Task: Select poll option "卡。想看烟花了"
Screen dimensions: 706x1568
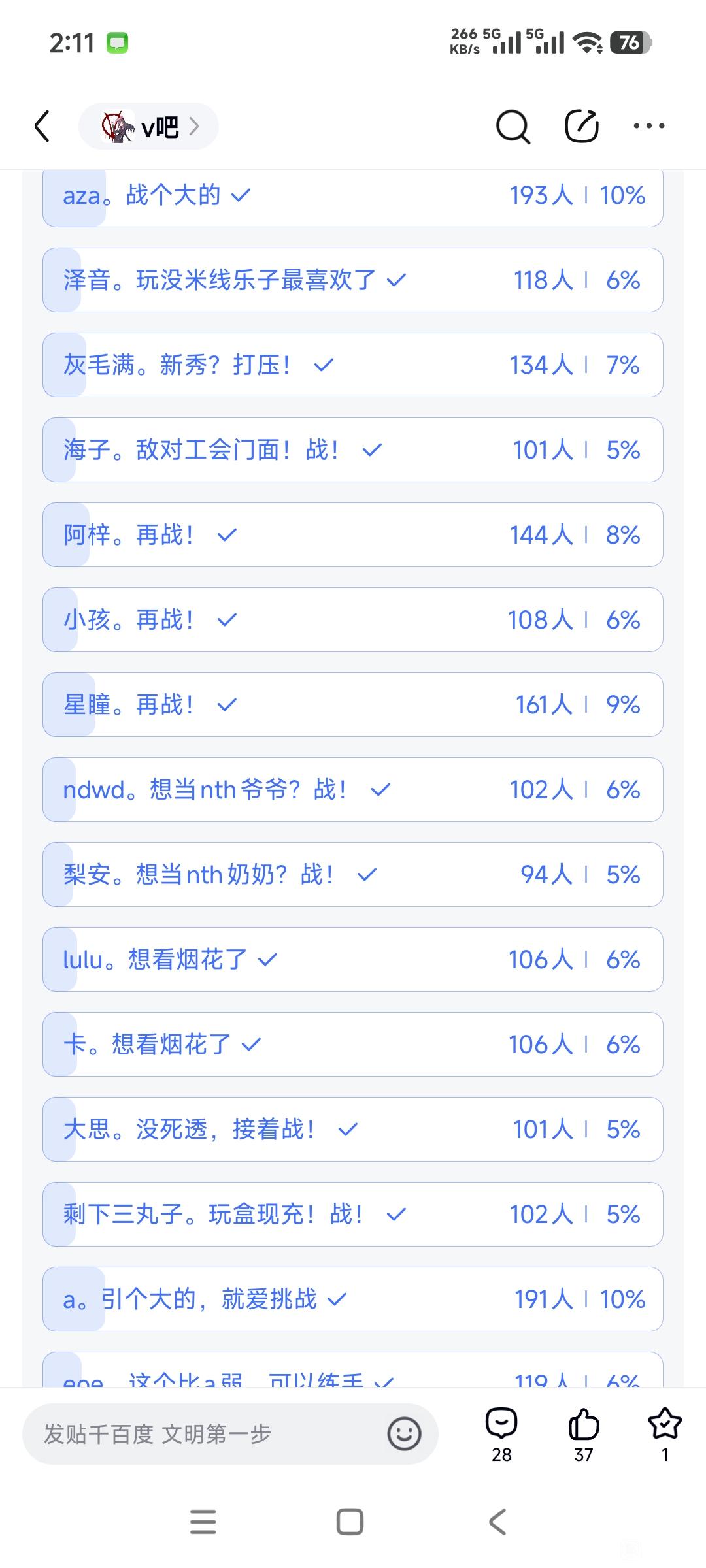Action: coord(353,1045)
